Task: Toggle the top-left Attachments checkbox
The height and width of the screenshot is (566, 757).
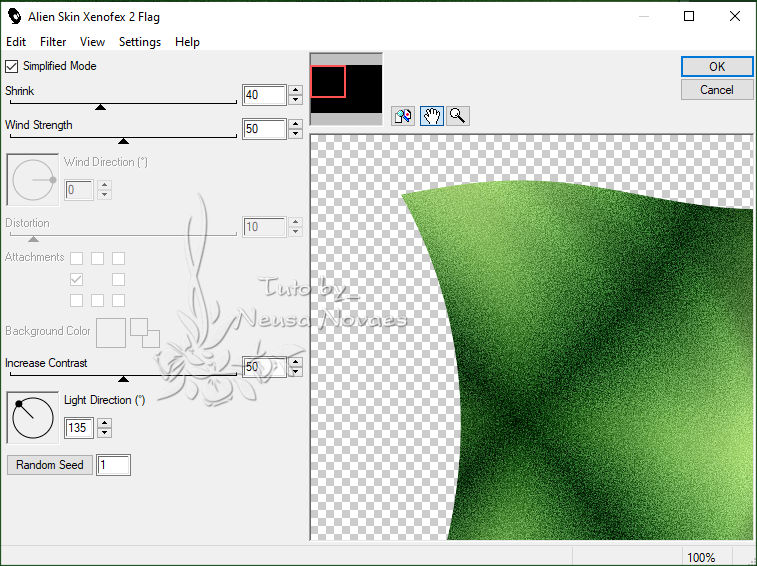Action: click(76, 258)
